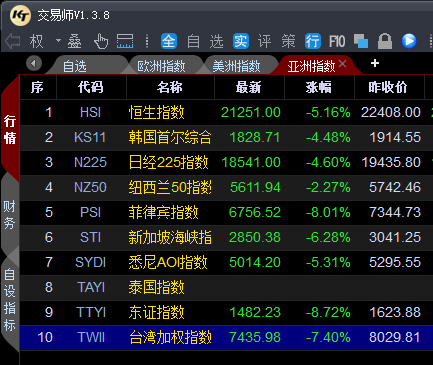Click the 评 toolbar button

coord(265,41)
